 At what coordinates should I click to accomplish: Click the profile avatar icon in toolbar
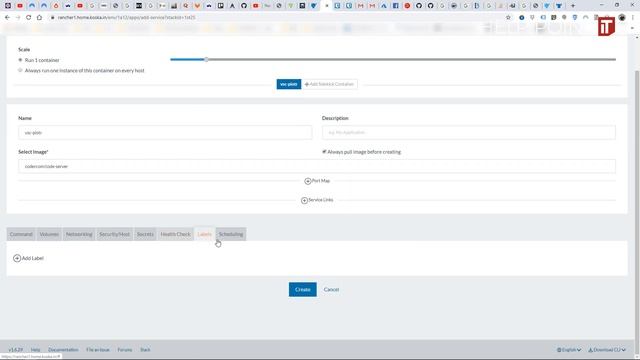622,18
